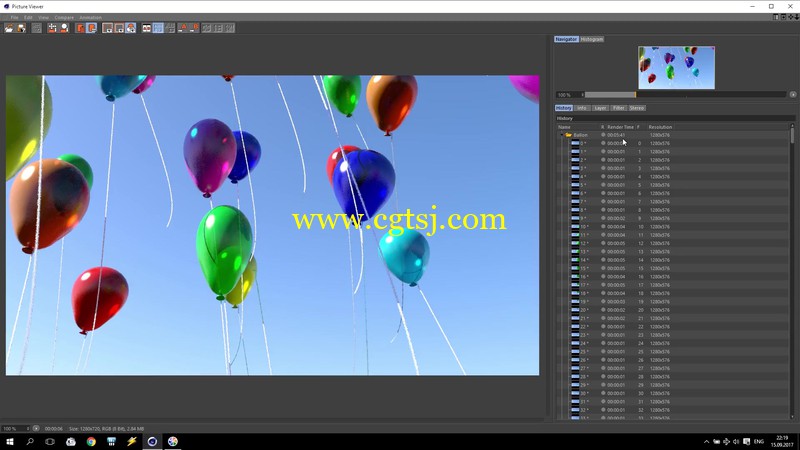
Task: Select frame 30 in History list
Action: click(x=672, y=393)
